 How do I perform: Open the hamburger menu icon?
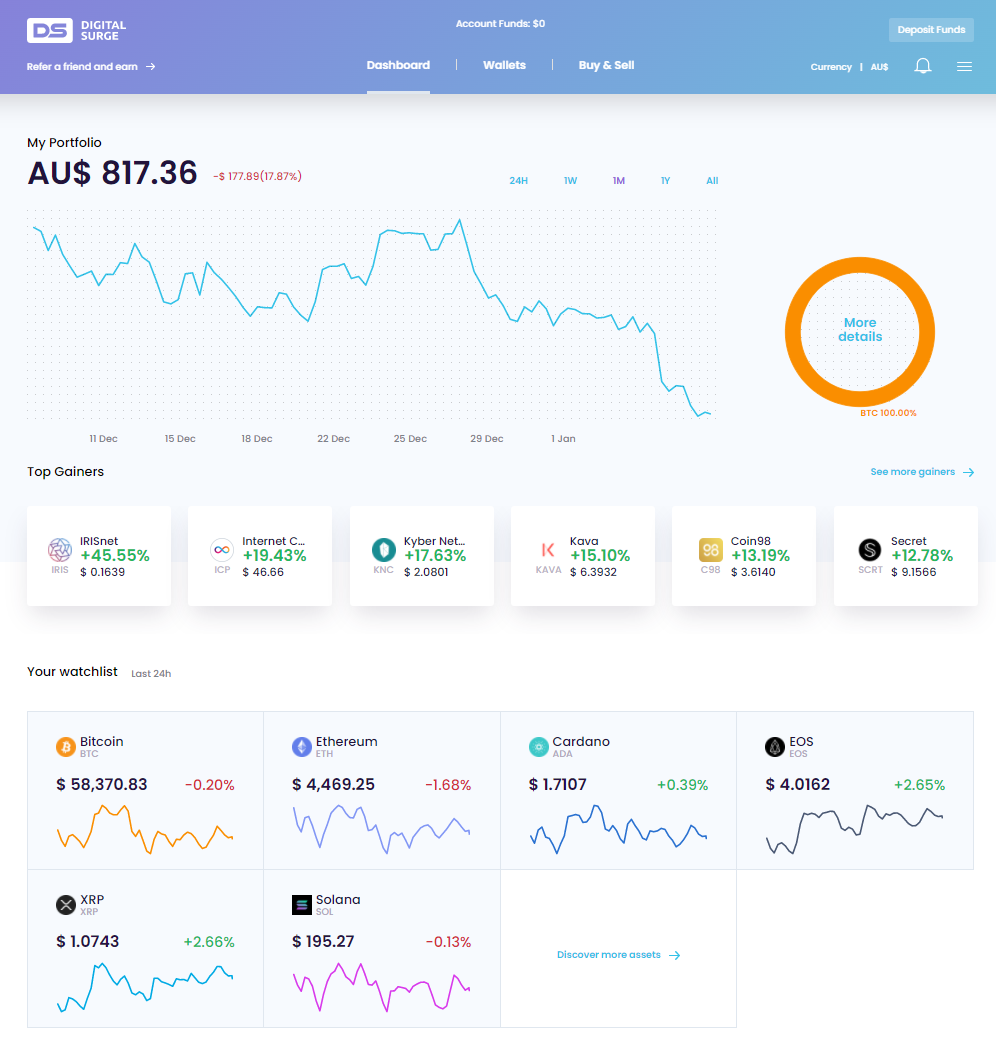[x=964, y=66]
